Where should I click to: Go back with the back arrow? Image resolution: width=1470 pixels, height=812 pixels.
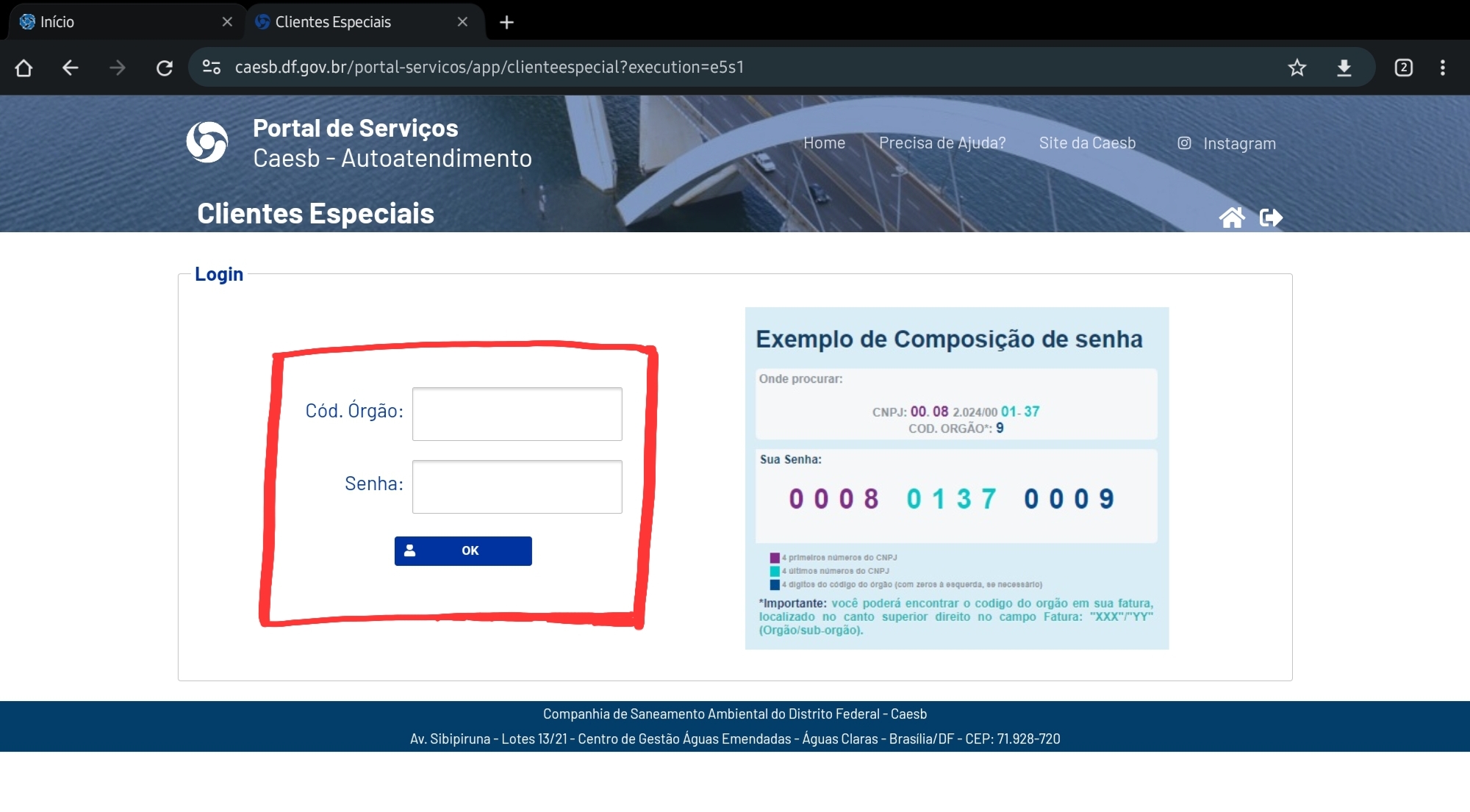(x=71, y=68)
